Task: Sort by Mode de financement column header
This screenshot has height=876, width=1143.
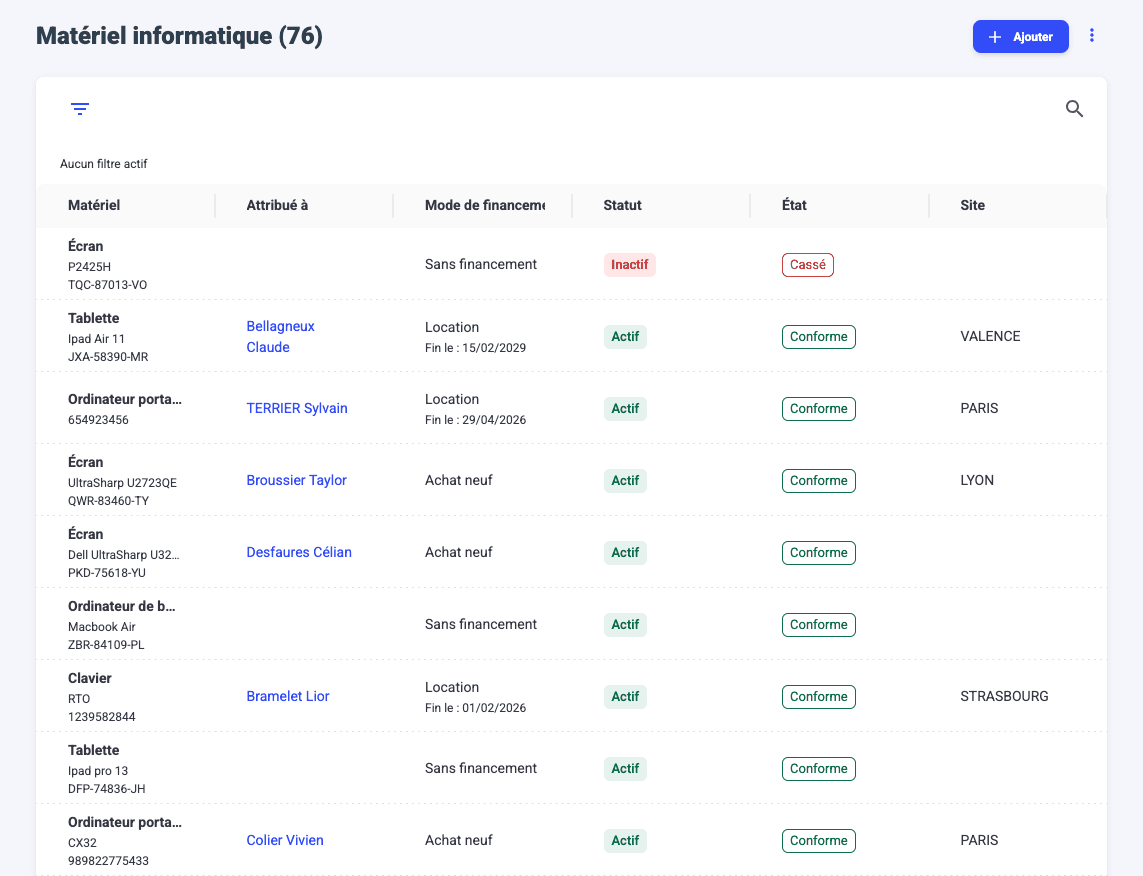Action: tap(485, 206)
